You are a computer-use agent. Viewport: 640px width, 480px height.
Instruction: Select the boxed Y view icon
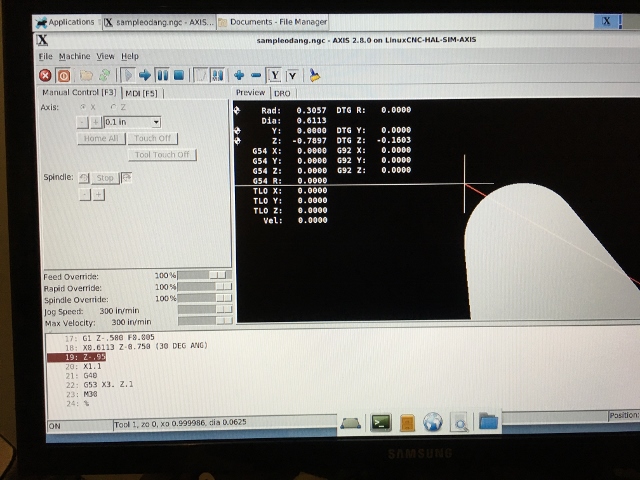[275, 76]
